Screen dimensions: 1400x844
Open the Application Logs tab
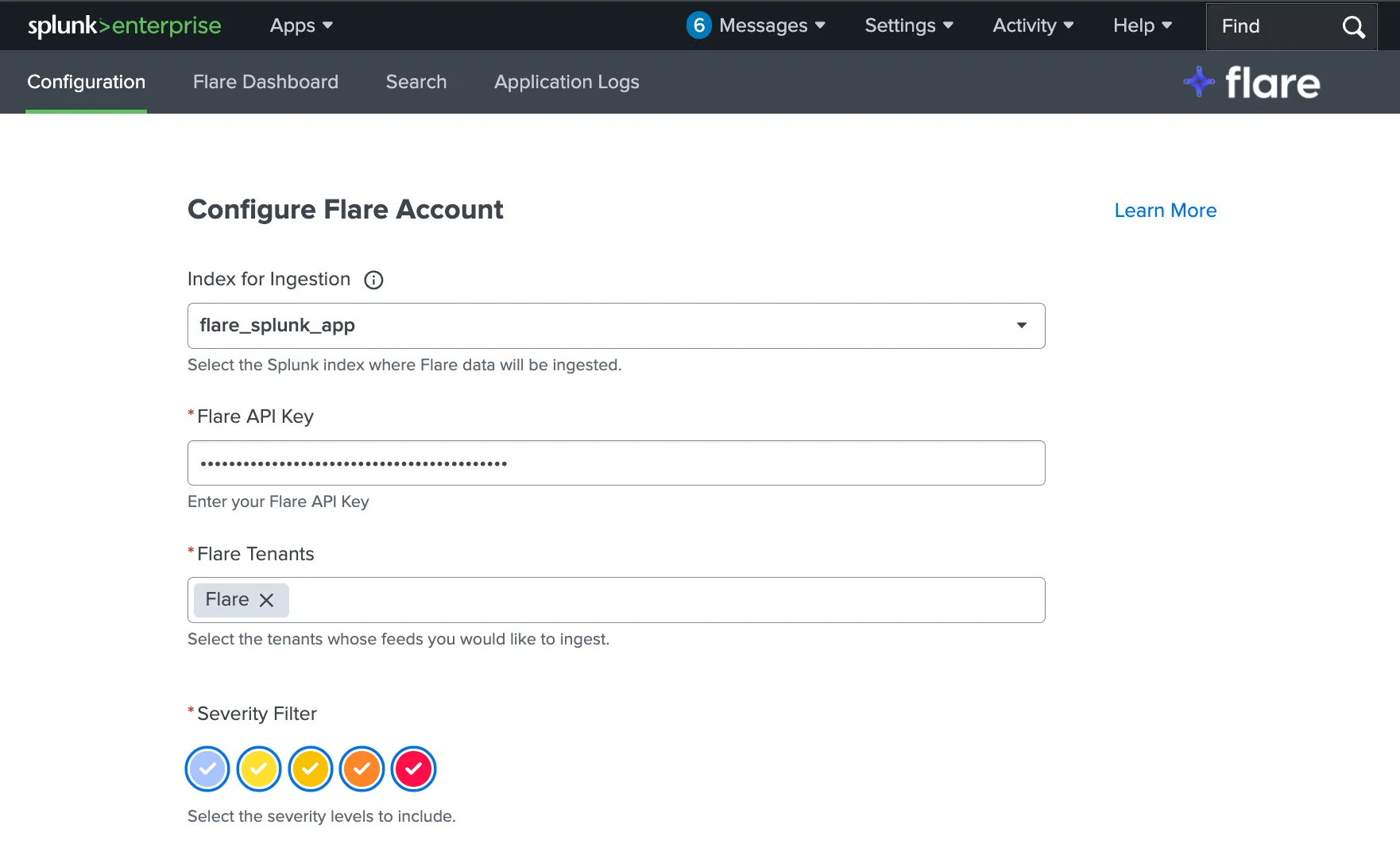[567, 82]
